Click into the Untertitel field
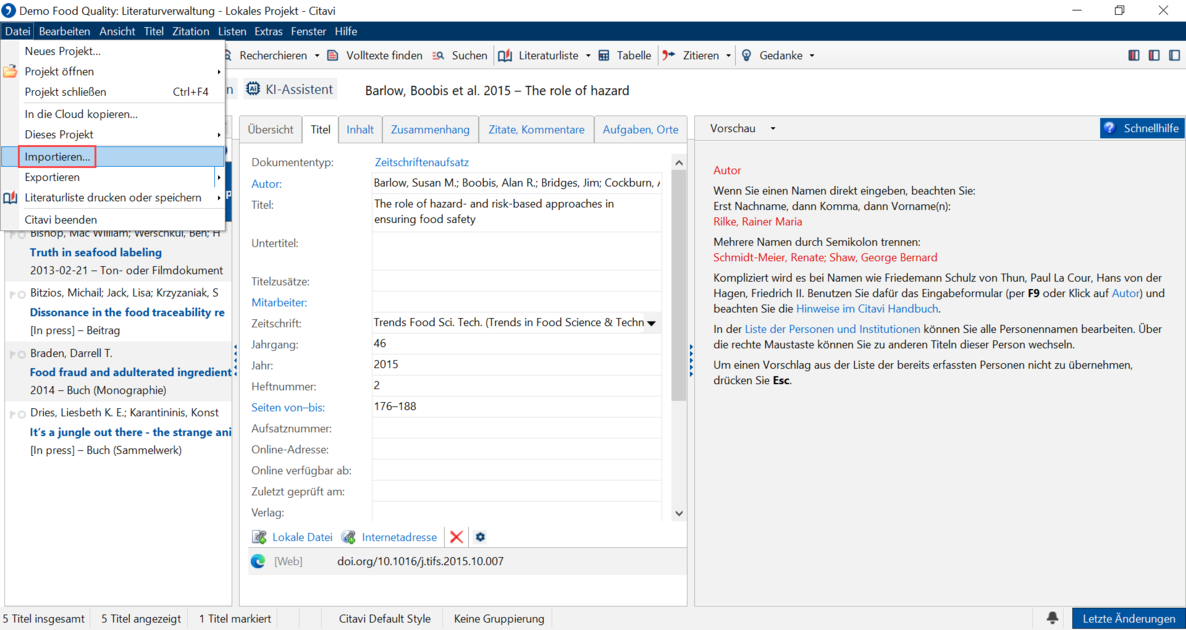Viewport: 1186px width, 630px height. click(517, 250)
